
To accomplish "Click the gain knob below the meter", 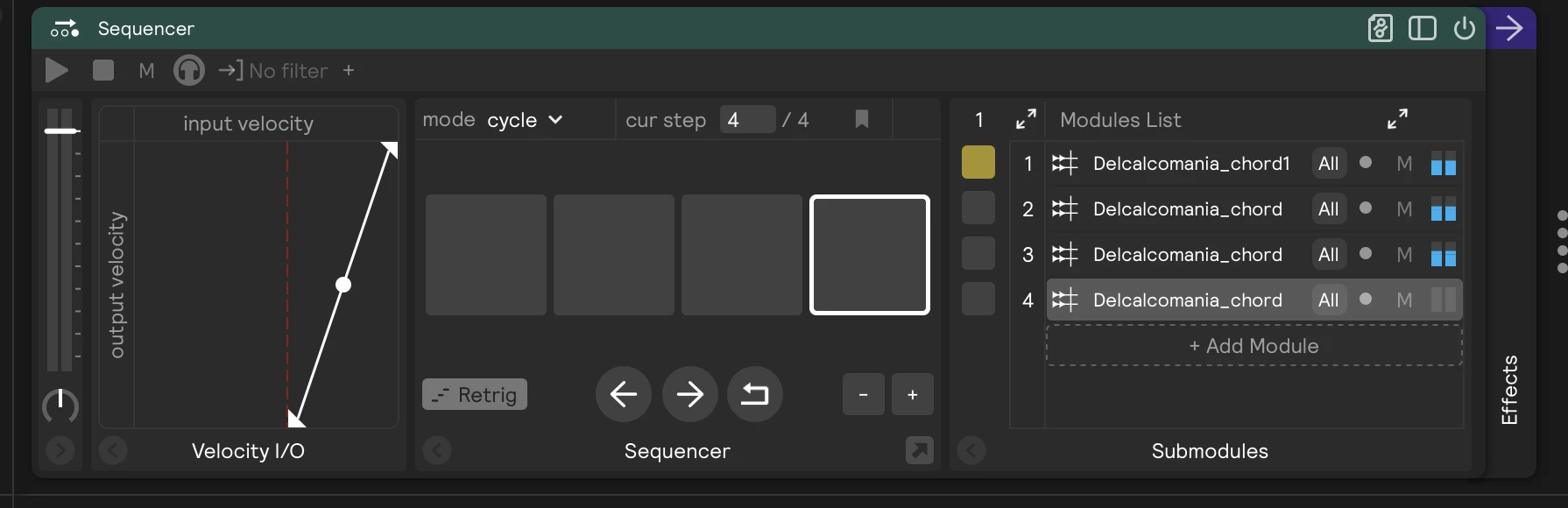I will (x=60, y=405).
